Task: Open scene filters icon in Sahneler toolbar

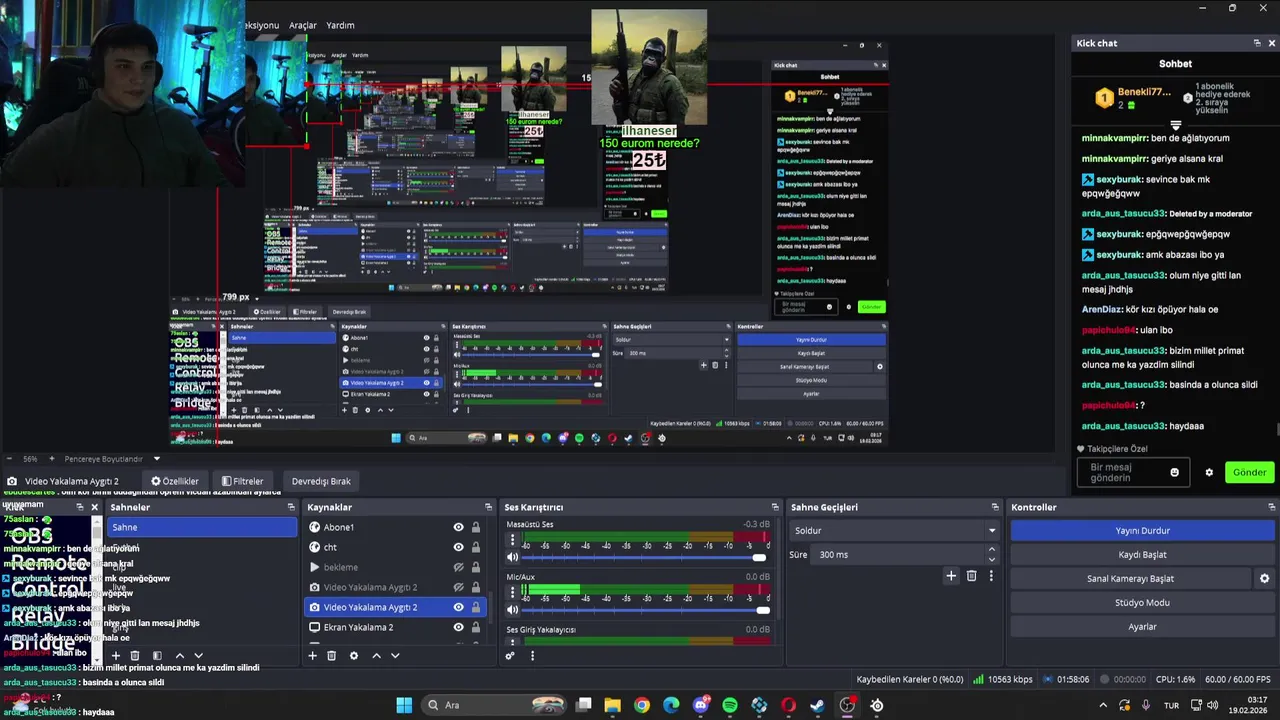Action: pyautogui.click(x=156, y=656)
